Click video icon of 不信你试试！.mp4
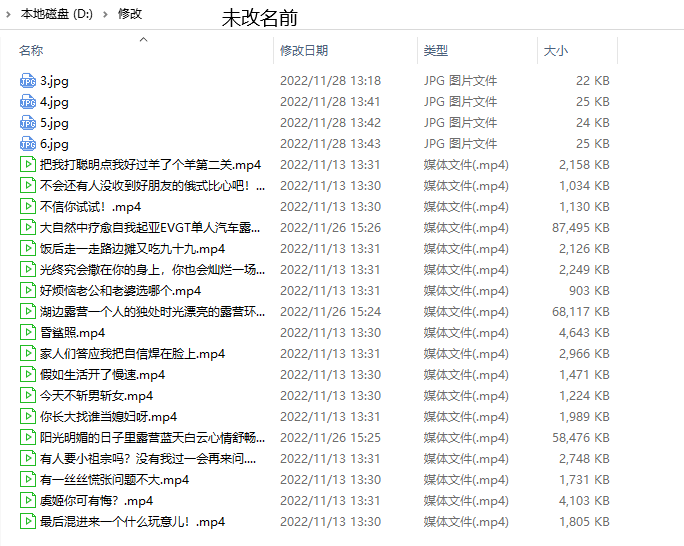The image size is (684, 546). 28,206
